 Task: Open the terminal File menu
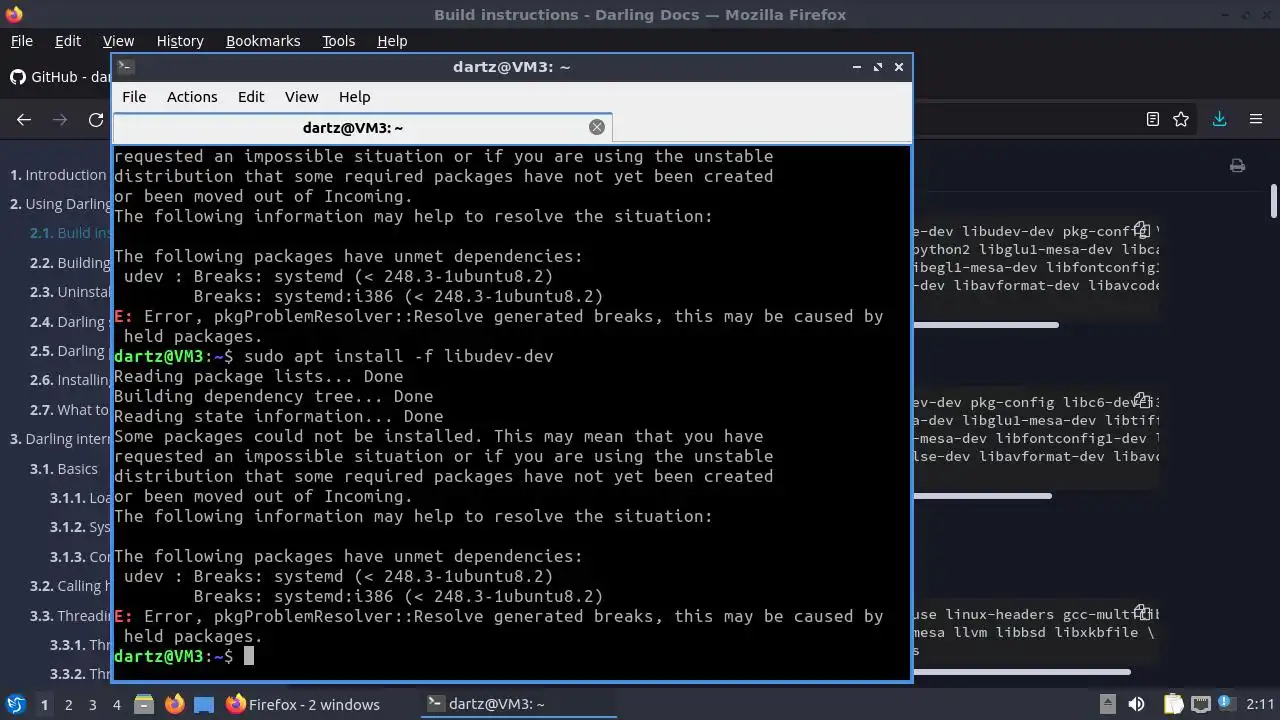(134, 97)
